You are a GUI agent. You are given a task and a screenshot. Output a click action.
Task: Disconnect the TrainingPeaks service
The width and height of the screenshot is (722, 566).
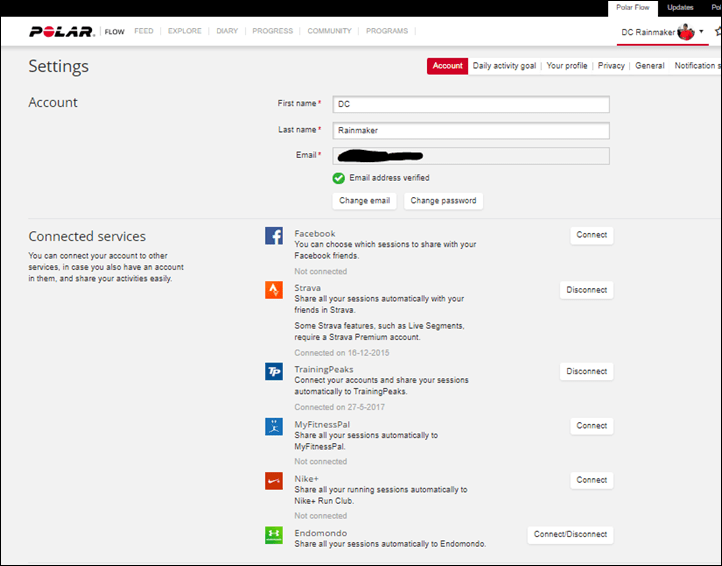587,372
